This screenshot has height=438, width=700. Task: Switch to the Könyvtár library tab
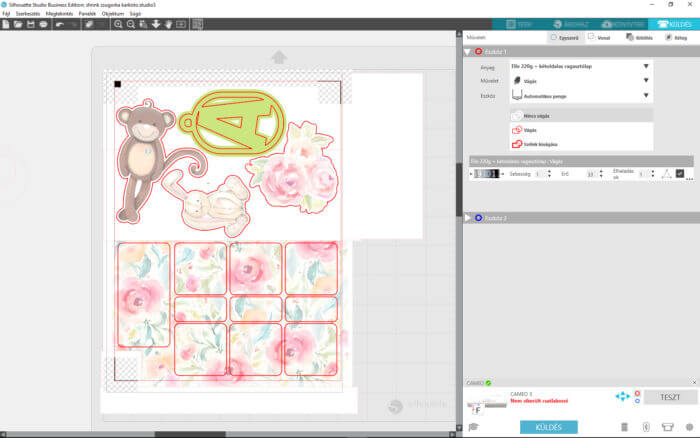pos(622,24)
